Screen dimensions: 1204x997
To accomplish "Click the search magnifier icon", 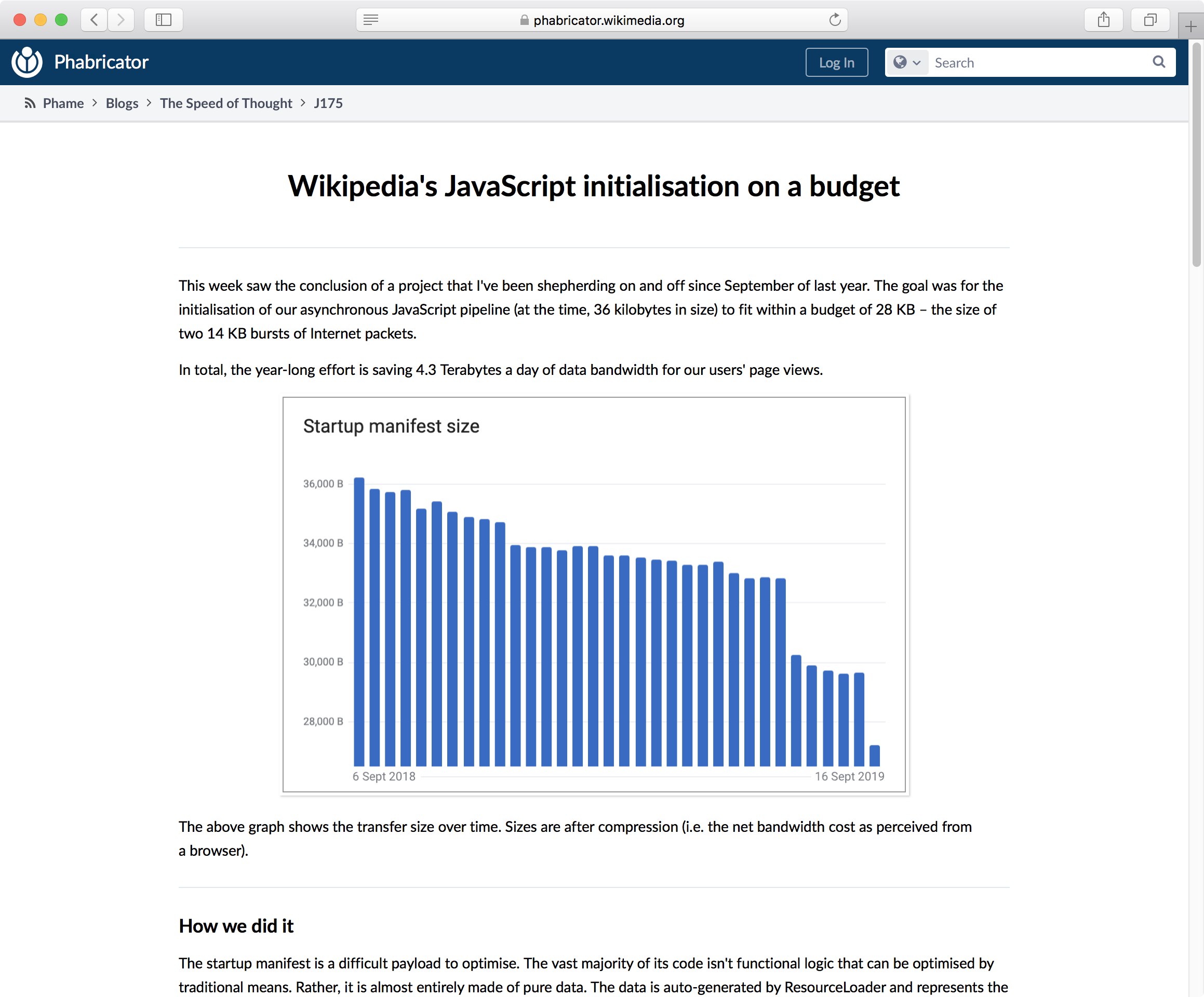I will coord(1159,62).
